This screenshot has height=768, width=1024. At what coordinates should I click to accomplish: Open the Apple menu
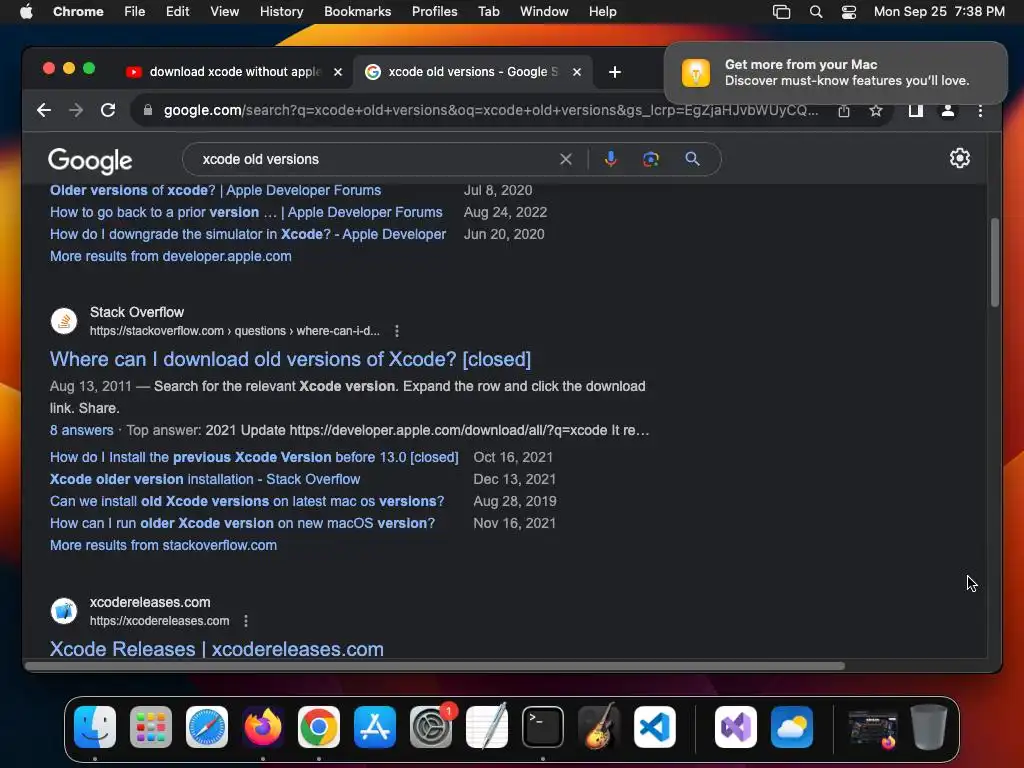(26, 11)
